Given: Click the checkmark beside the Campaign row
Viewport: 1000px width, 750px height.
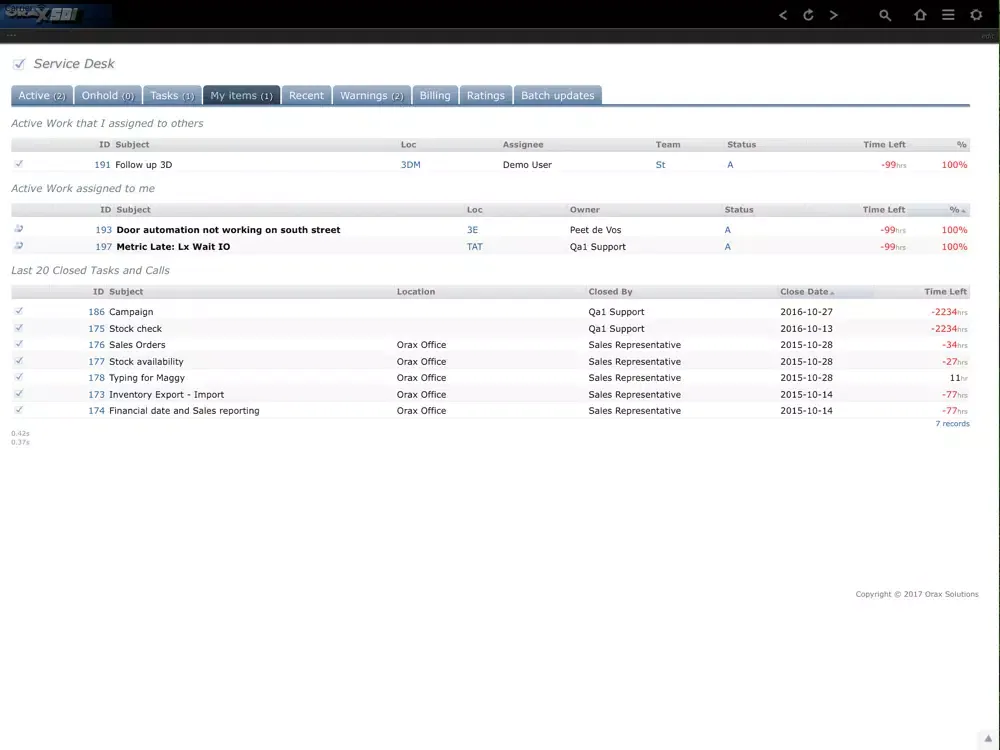Looking at the screenshot, I should click(x=19, y=311).
